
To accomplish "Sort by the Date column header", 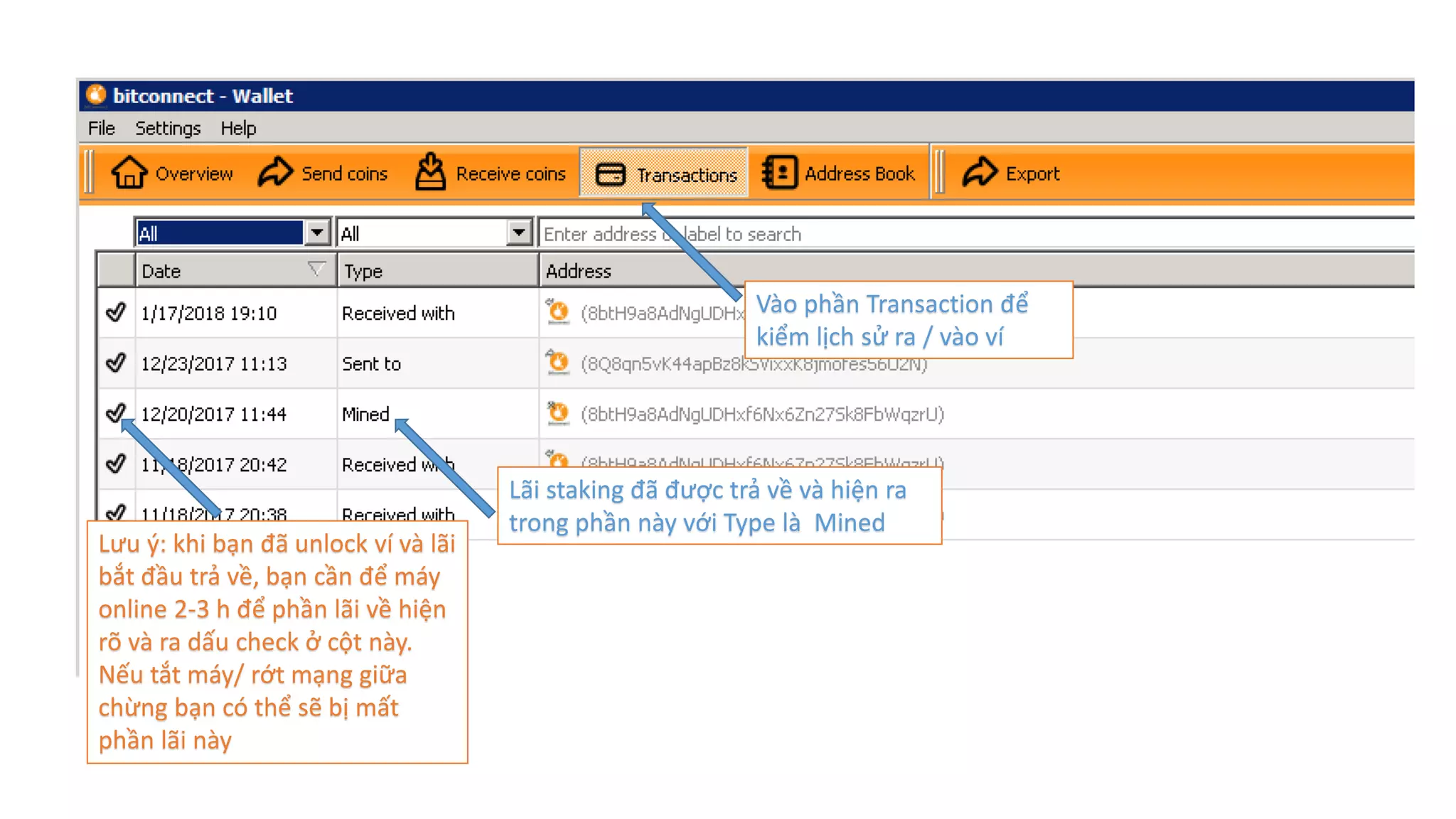I will tap(235, 271).
